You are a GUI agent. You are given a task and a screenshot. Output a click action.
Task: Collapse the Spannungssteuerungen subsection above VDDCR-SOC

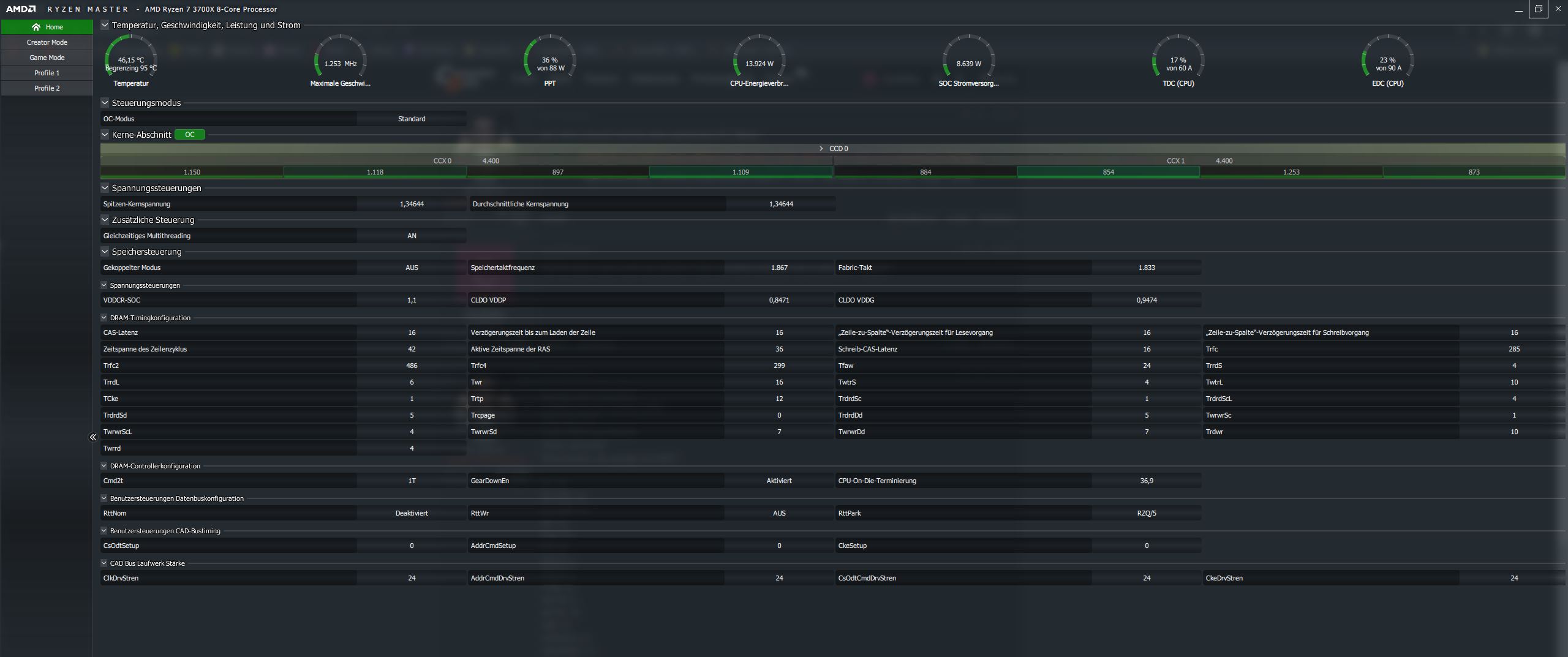(x=104, y=285)
